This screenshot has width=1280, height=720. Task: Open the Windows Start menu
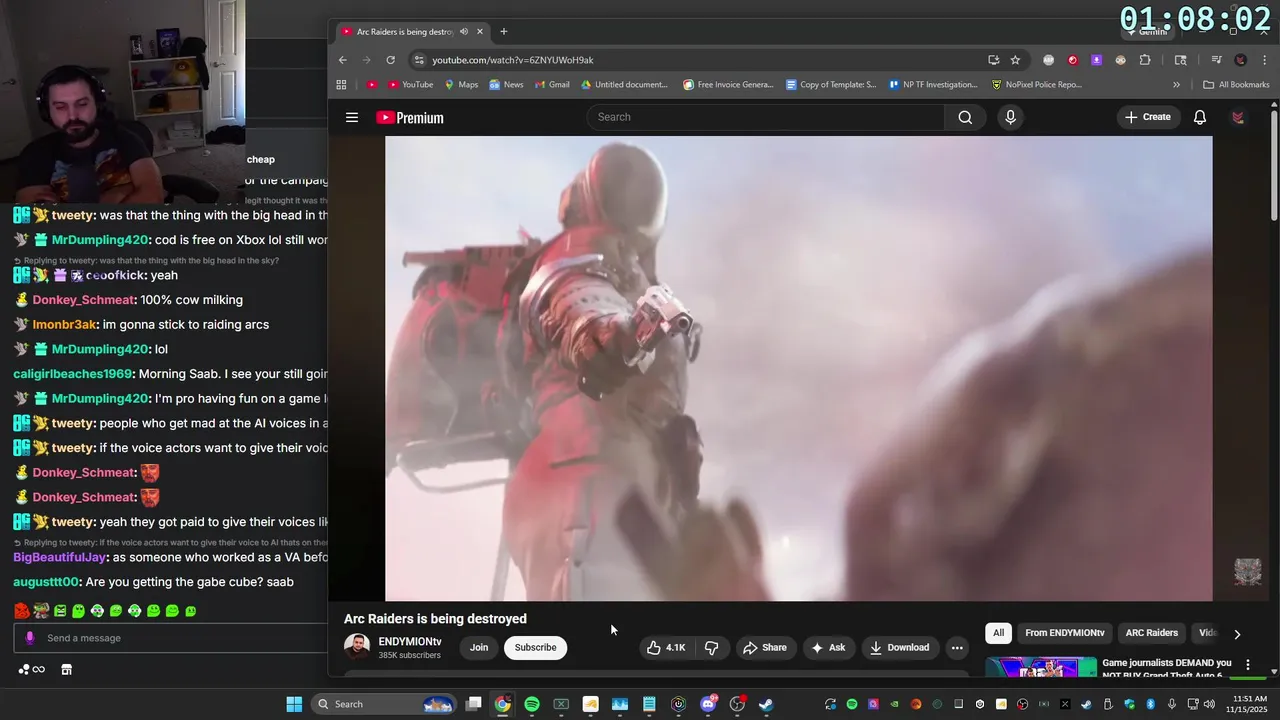(294, 704)
